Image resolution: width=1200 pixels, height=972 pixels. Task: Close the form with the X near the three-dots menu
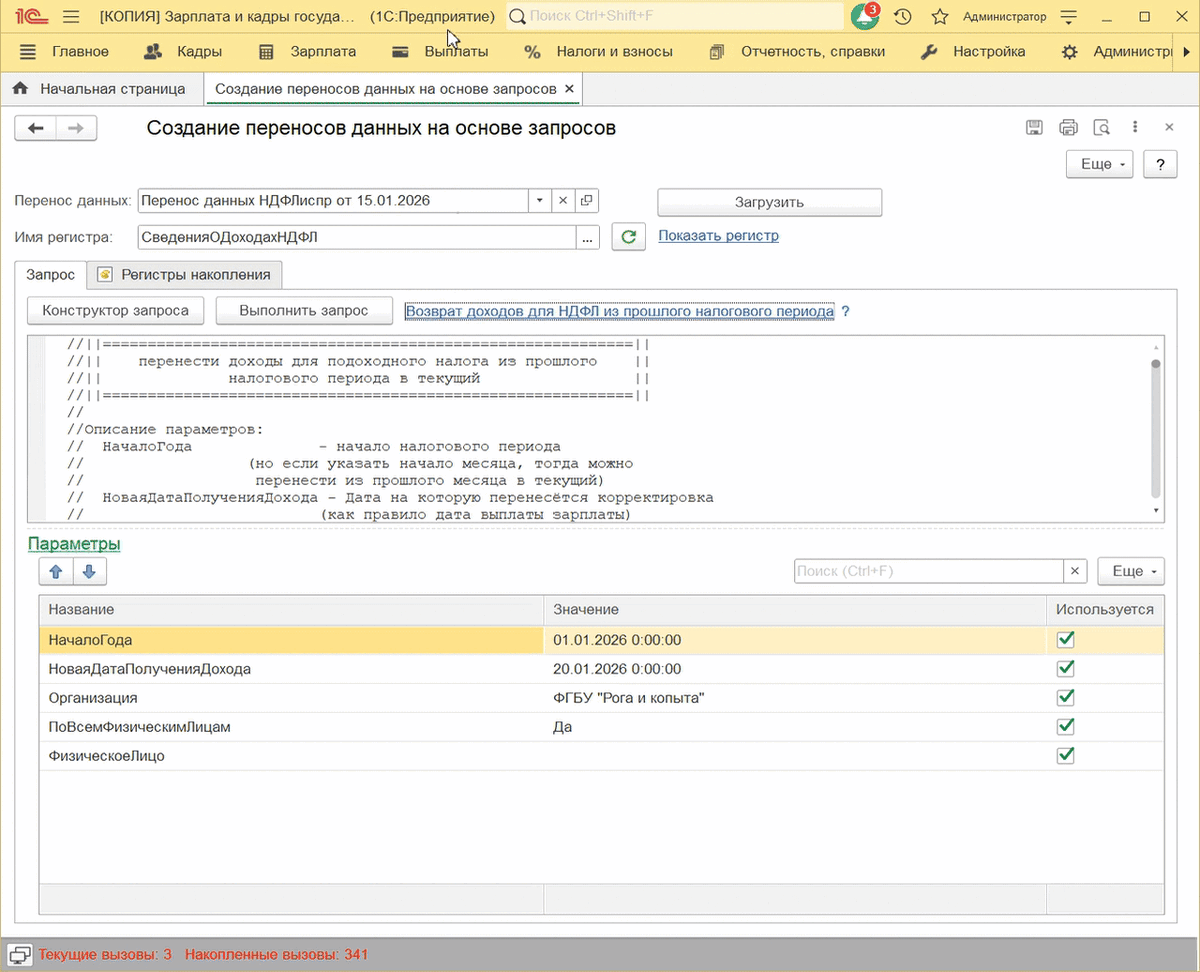point(1169,127)
